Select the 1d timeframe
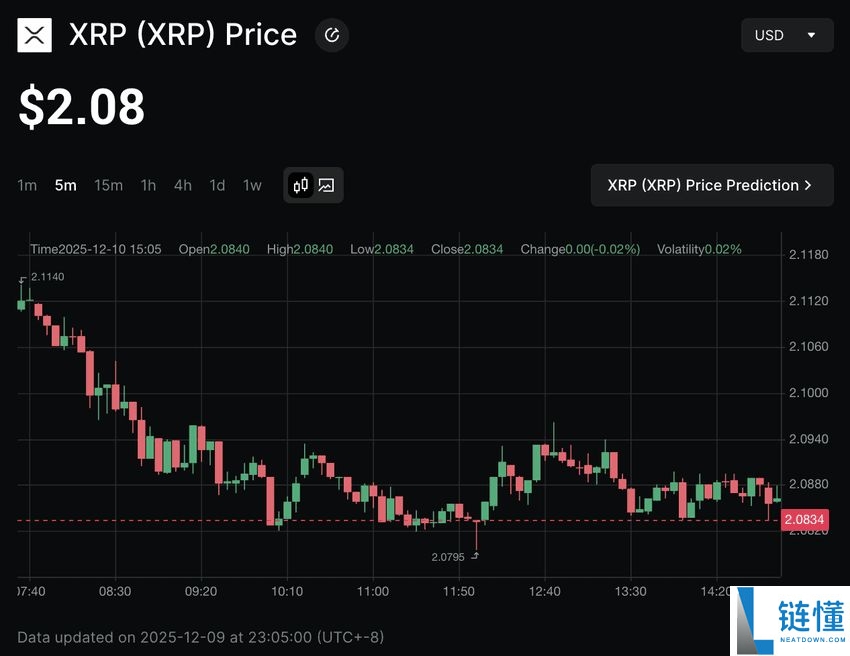The height and width of the screenshot is (656, 850). pos(216,185)
